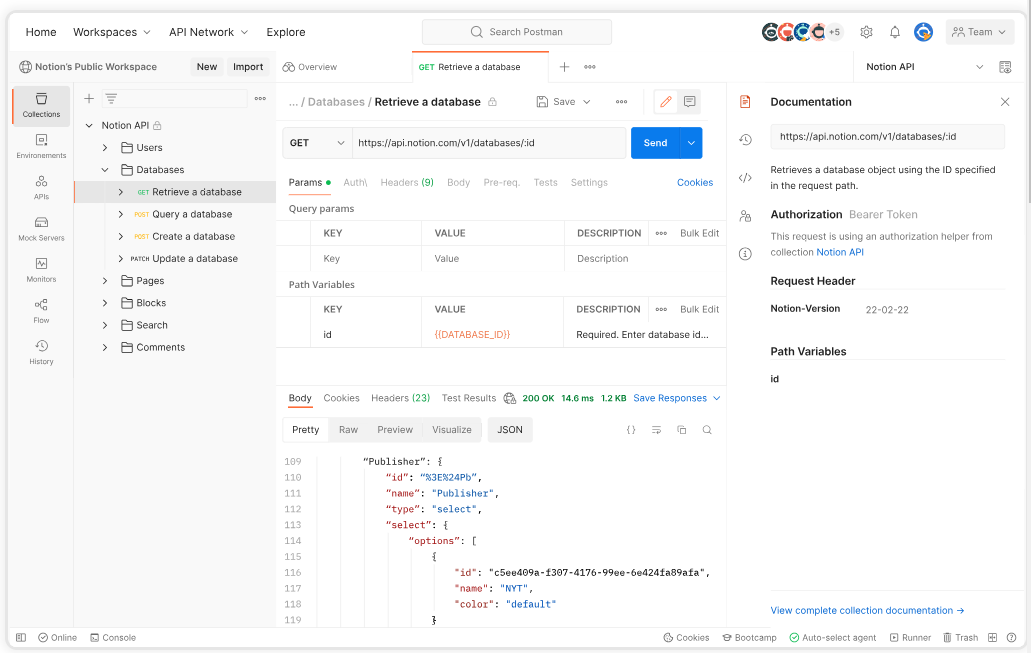Expand the Comments folder
The height and width of the screenshot is (653, 1031).
click(105, 347)
